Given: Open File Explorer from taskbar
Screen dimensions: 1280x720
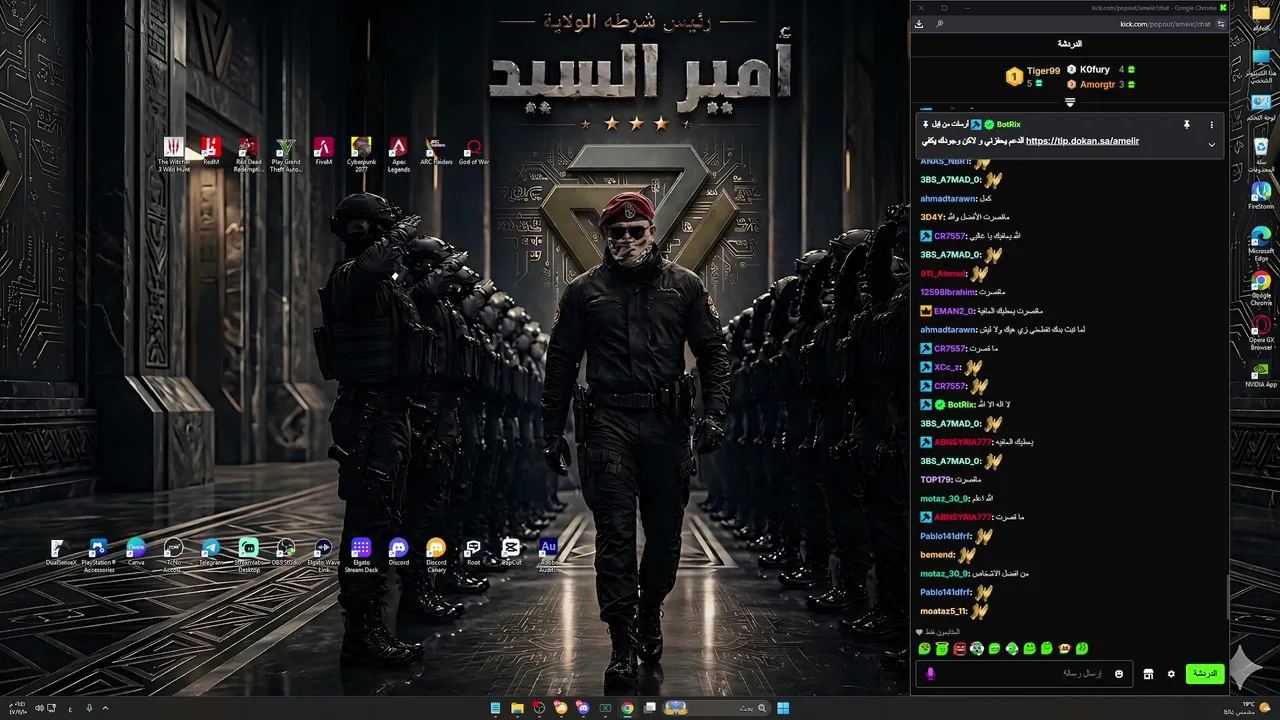Looking at the screenshot, I should (517, 708).
